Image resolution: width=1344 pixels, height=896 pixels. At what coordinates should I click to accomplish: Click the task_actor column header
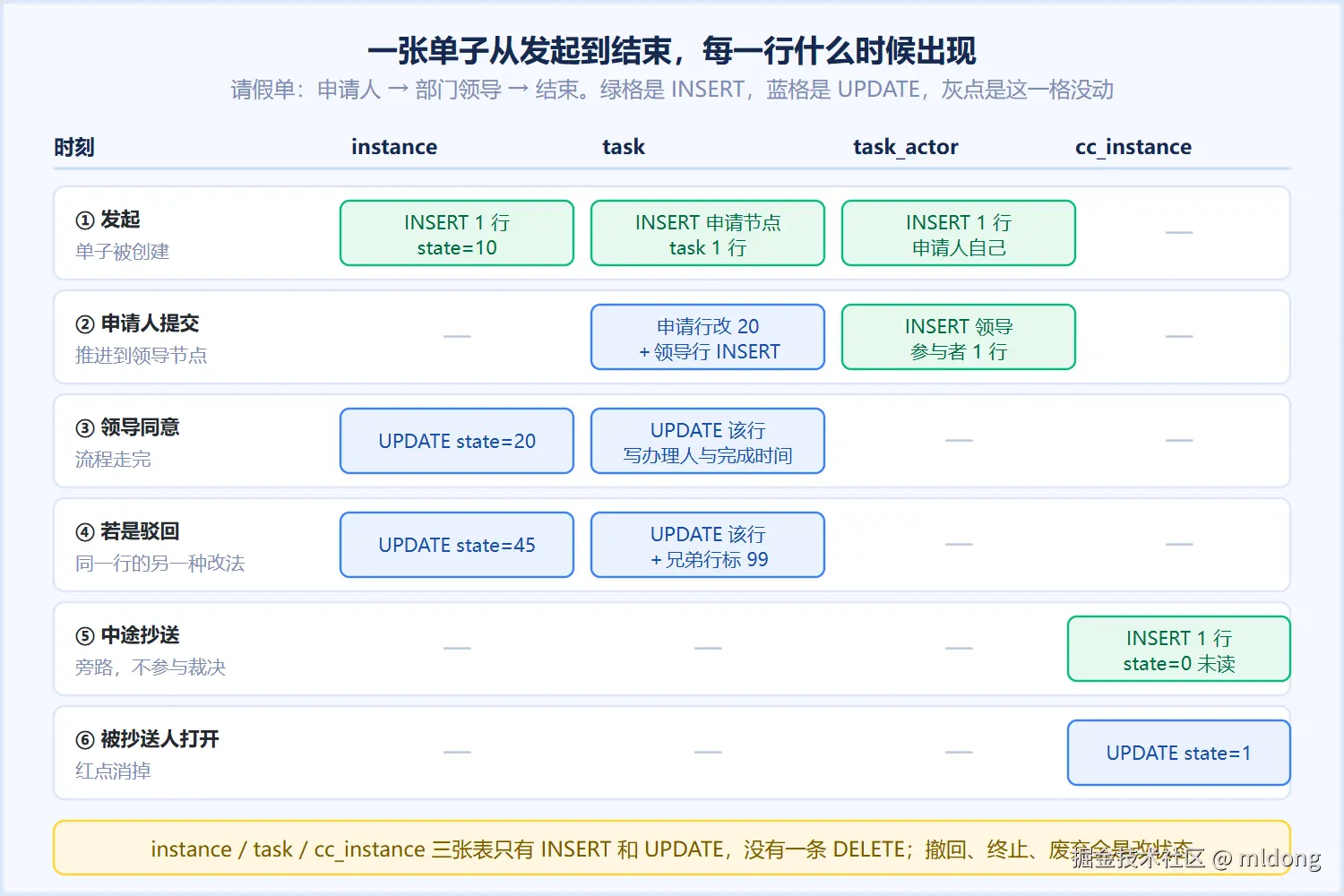click(x=906, y=147)
